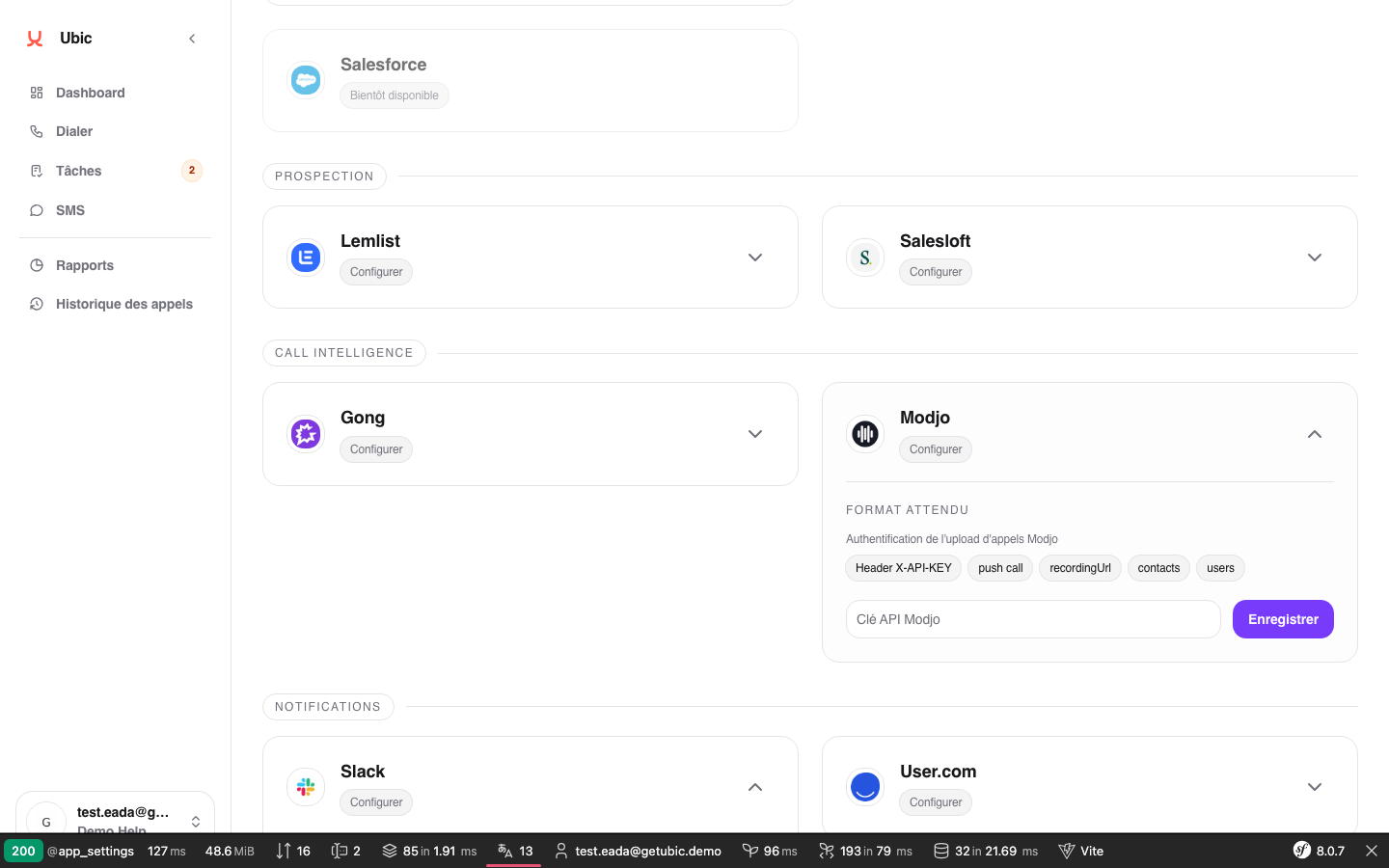Open the Rapports page
This screenshot has height=868, width=1389.
click(115, 265)
